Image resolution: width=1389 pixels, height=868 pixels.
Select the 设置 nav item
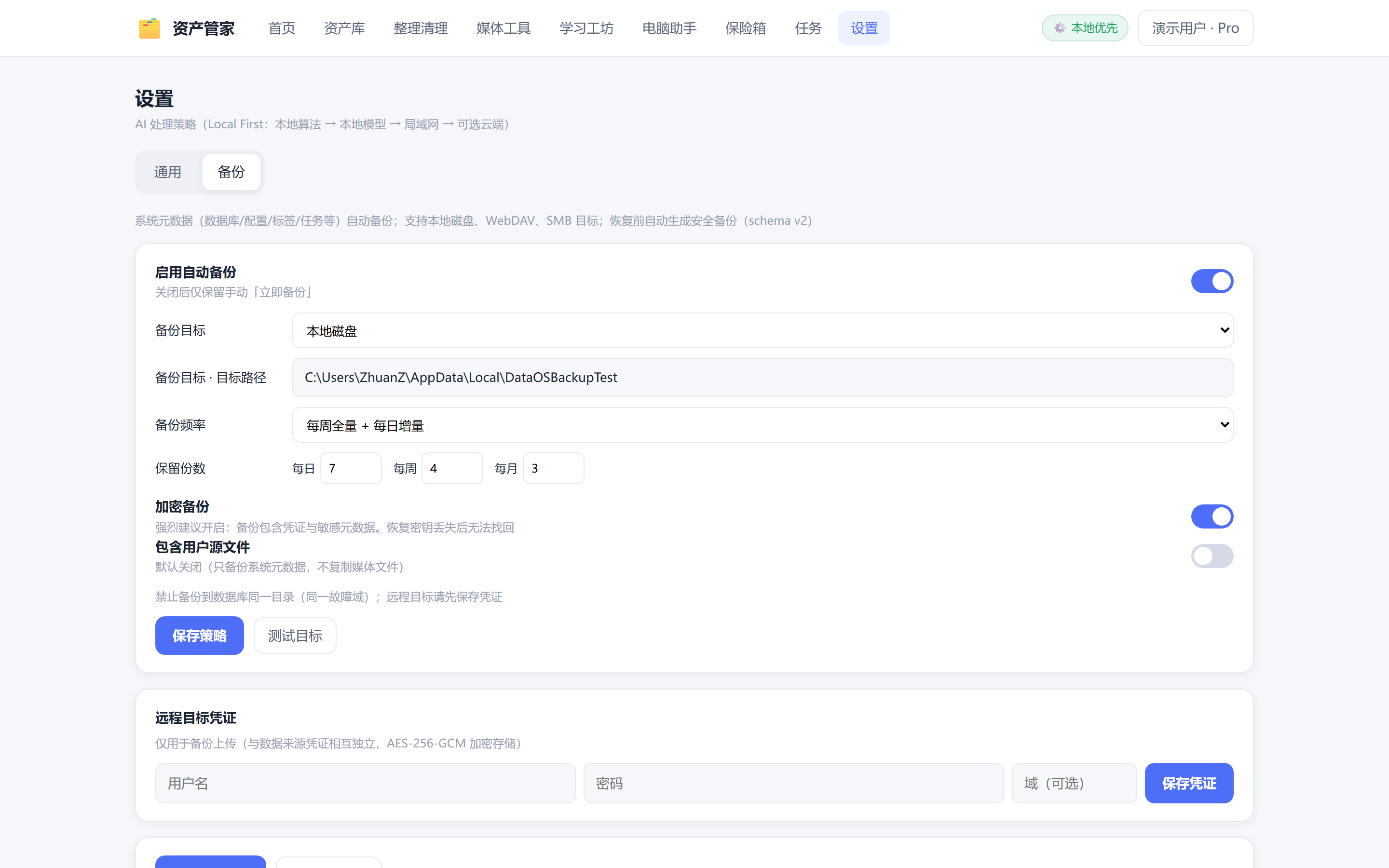tap(864, 28)
